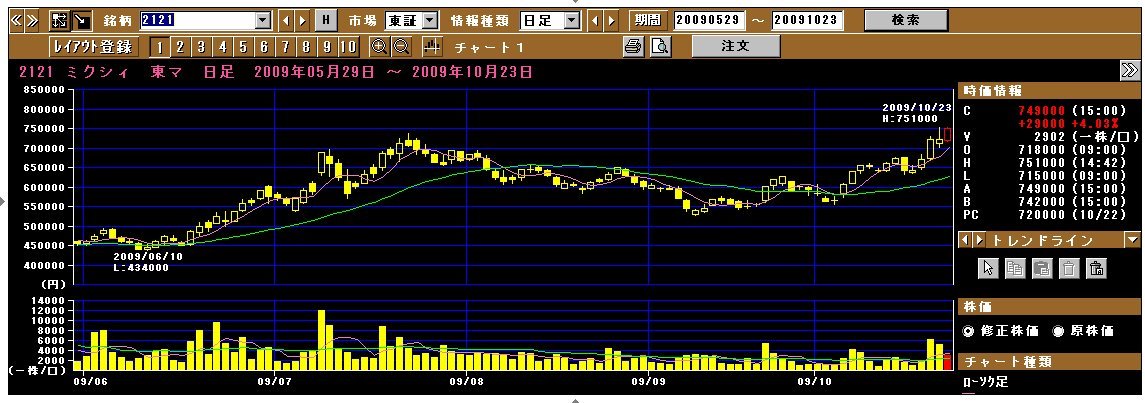This screenshot has height=403, width=1145.
Task: Click the print preview icon
Action: coord(660,47)
